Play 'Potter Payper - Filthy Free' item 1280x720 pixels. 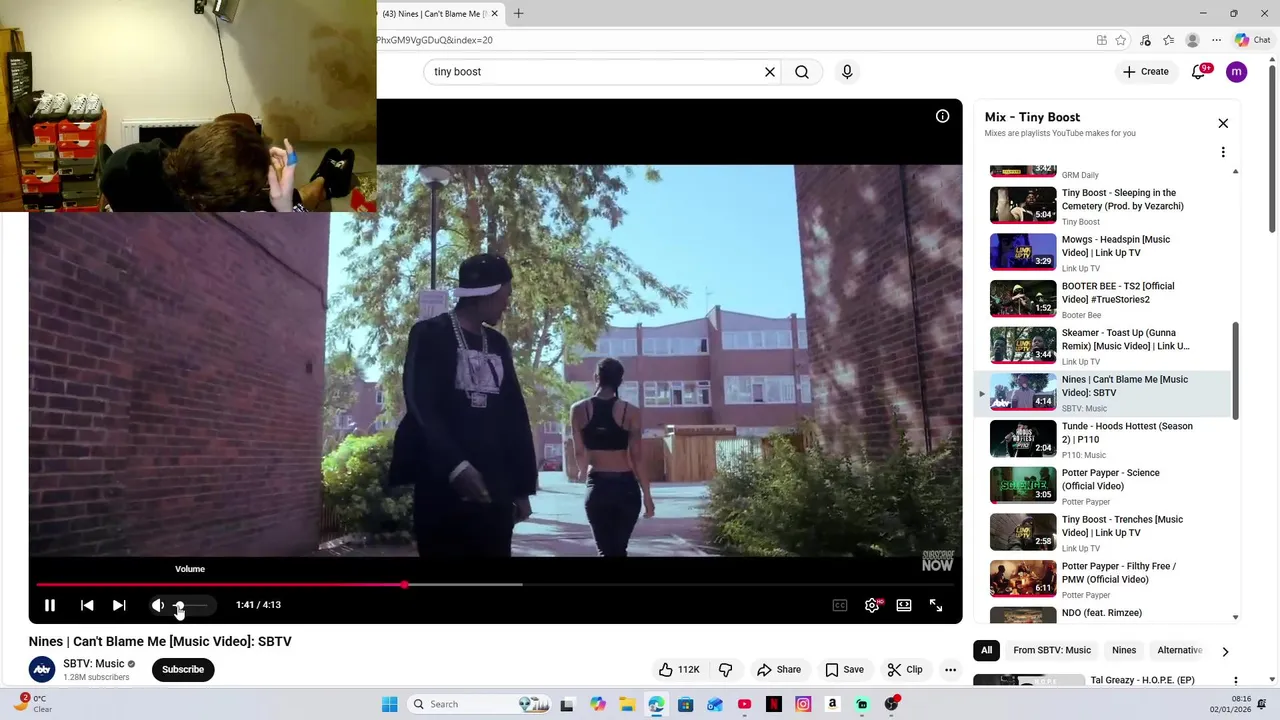point(1105,579)
